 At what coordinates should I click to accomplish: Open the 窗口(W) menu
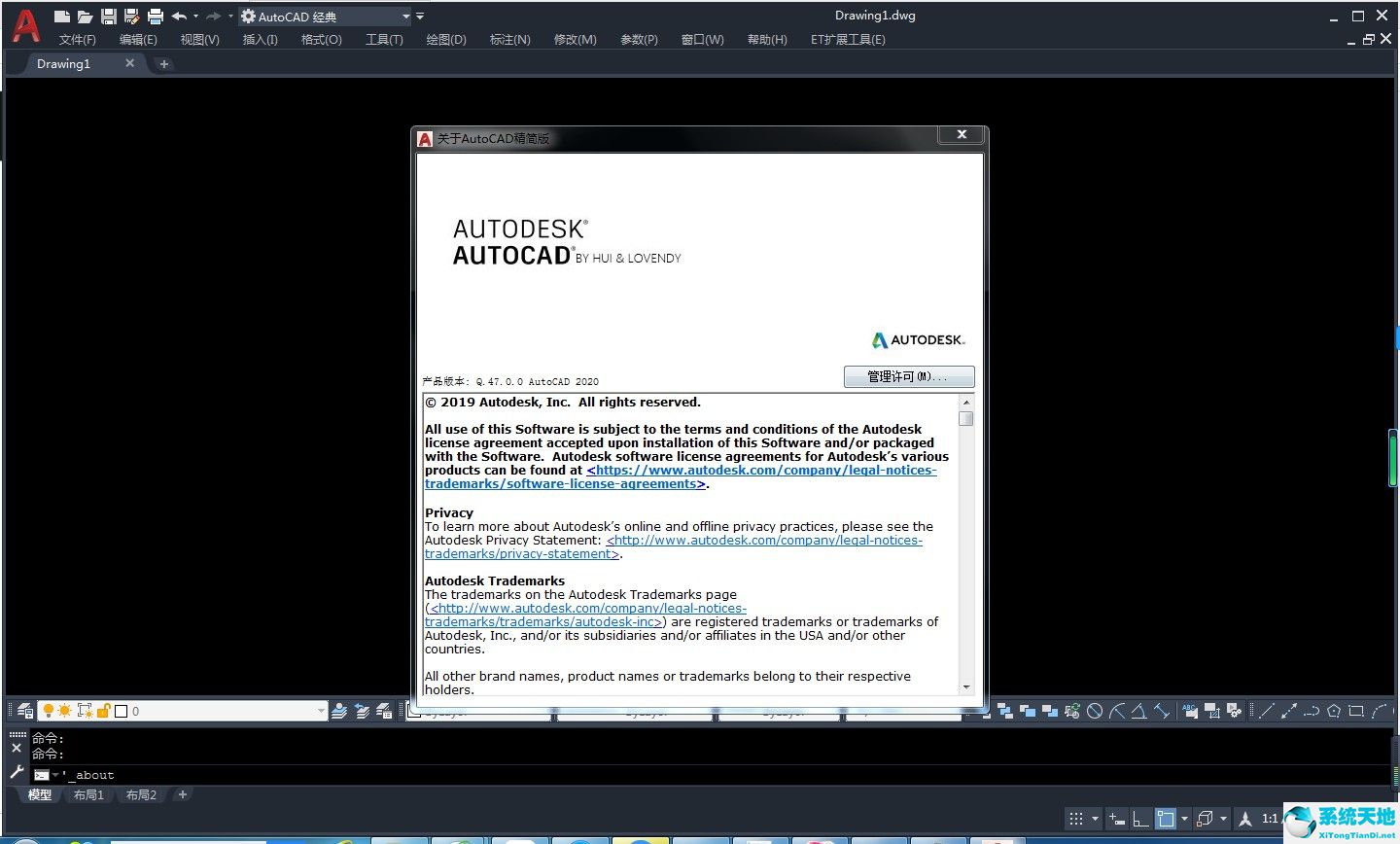point(702,40)
